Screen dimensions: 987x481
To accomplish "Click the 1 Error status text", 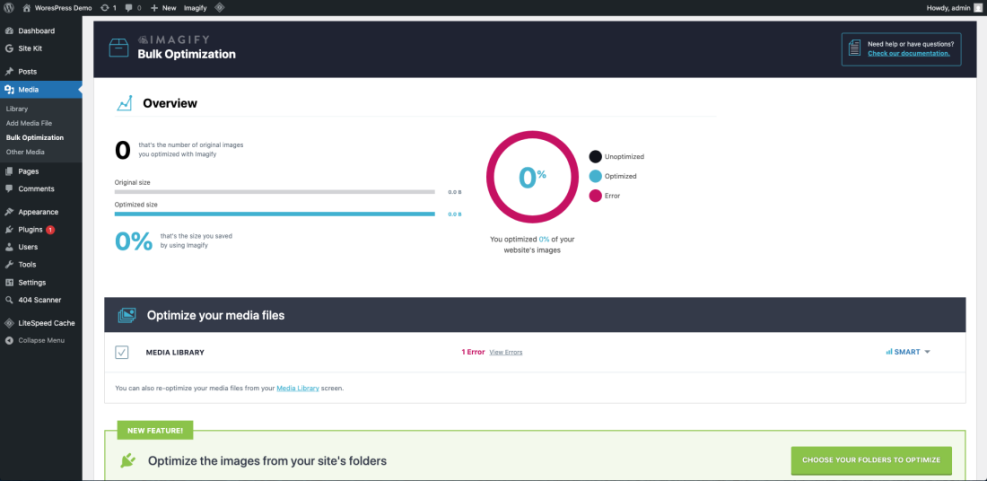I will [473, 353].
